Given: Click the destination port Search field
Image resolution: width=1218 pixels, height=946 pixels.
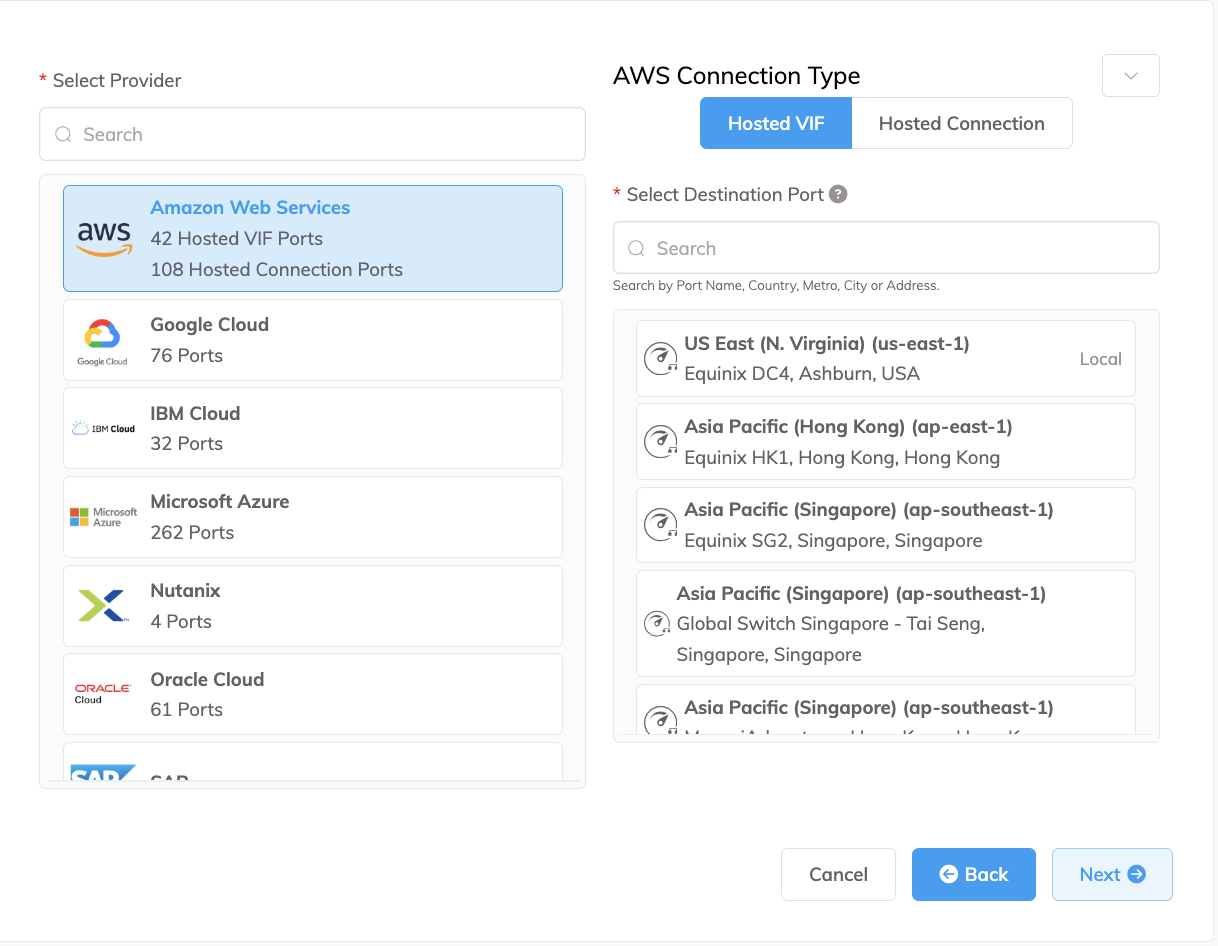Looking at the screenshot, I should point(886,247).
